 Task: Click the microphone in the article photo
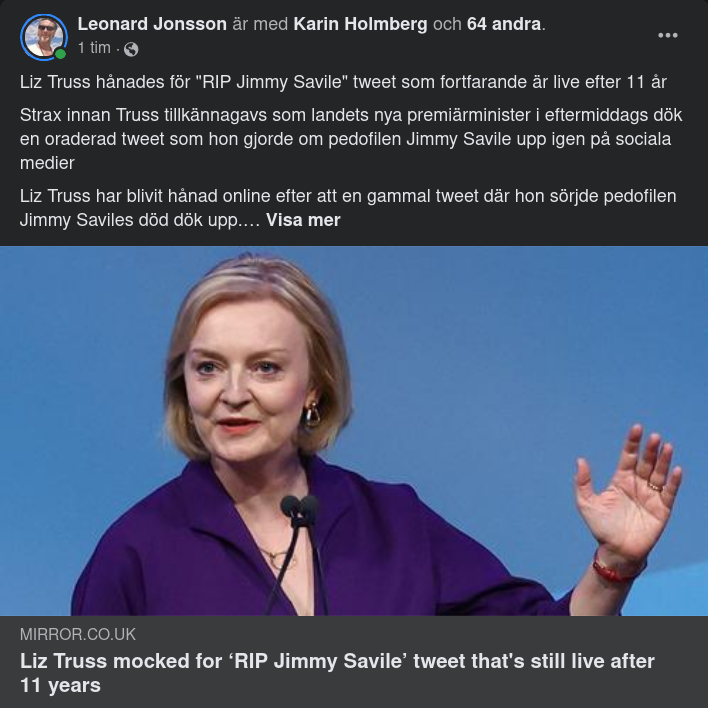pyautogui.click(x=298, y=510)
